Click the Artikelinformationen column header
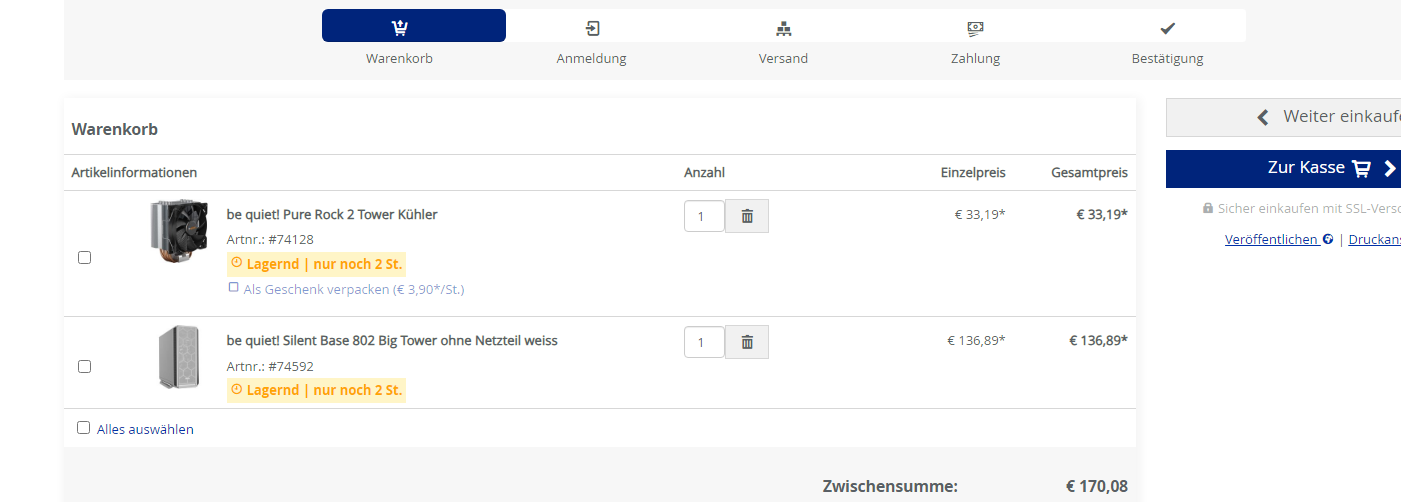This screenshot has width=1401, height=502. tap(134, 172)
